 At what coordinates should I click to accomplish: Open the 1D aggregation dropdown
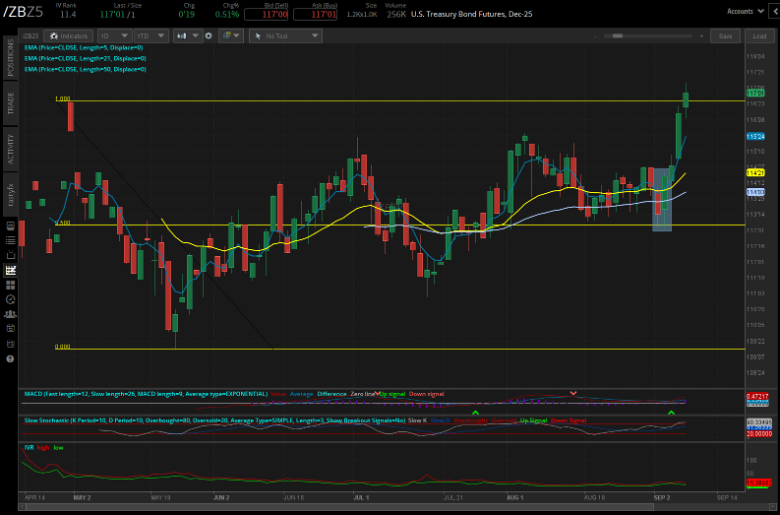[114, 36]
